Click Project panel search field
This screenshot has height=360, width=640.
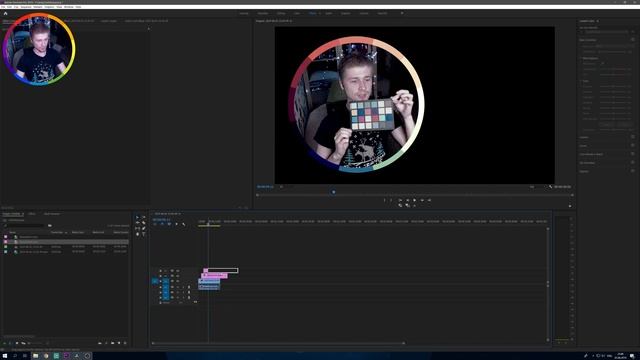pyautogui.click(x=25, y=226)
